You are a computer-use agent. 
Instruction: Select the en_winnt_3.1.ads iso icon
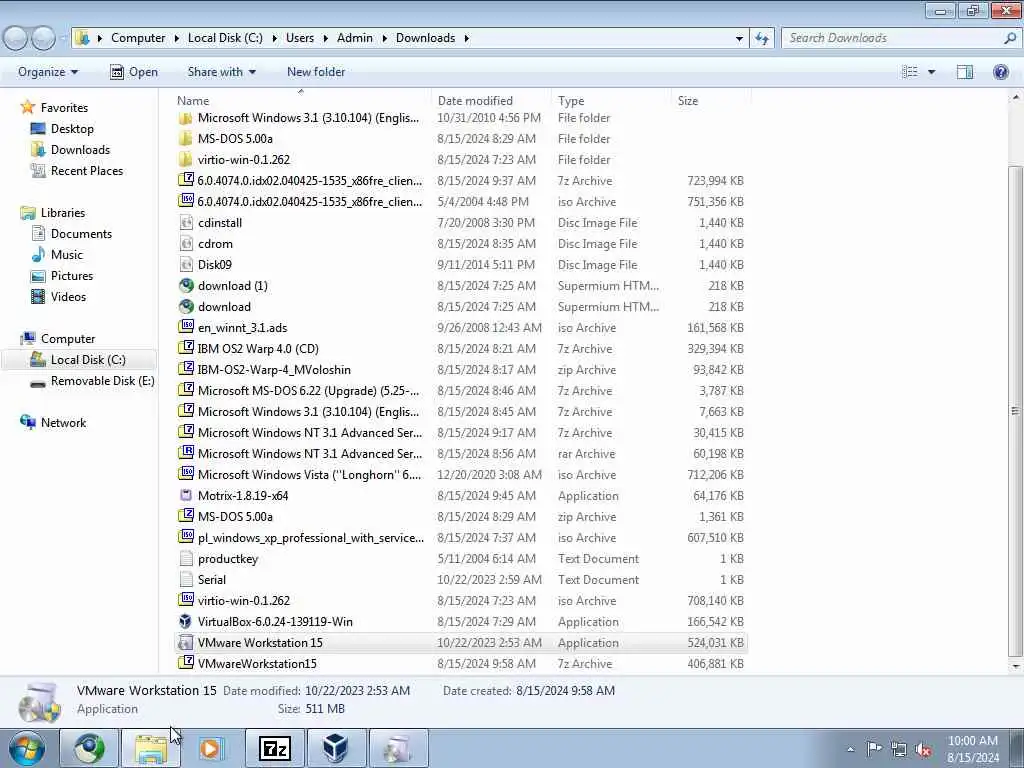pos(185,327)
